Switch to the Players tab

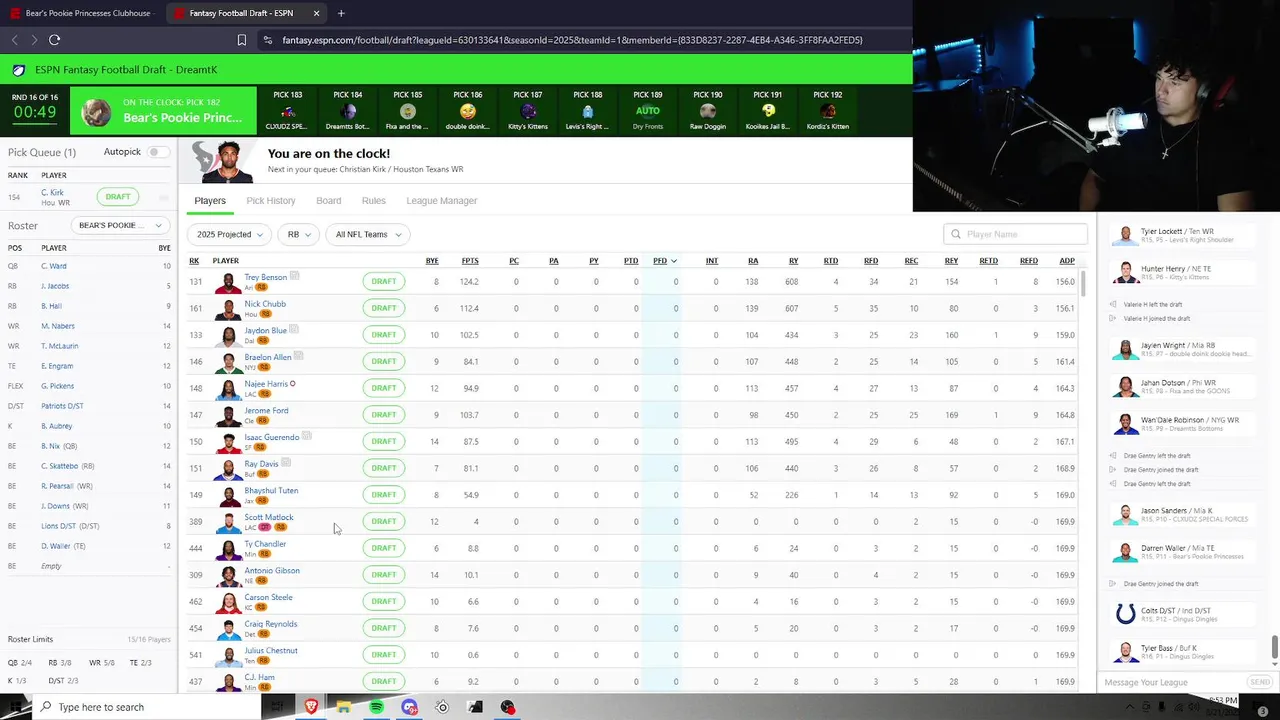coord(210,201)
